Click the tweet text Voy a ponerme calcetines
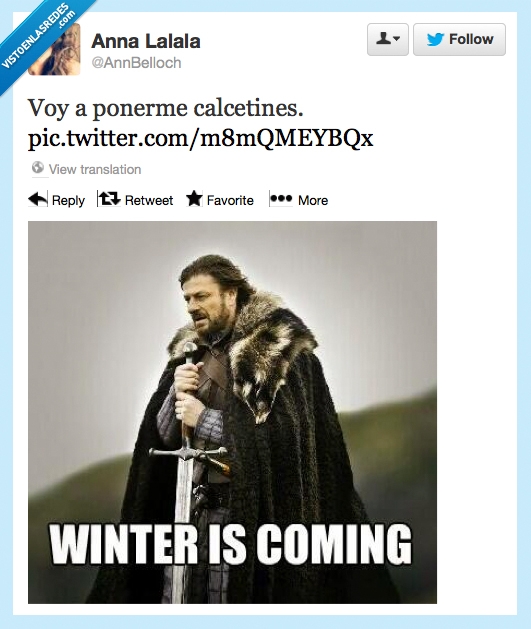 pos(165,108)
